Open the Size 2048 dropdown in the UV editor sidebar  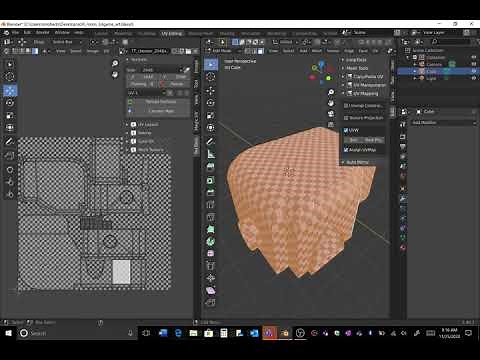point(162,70)
